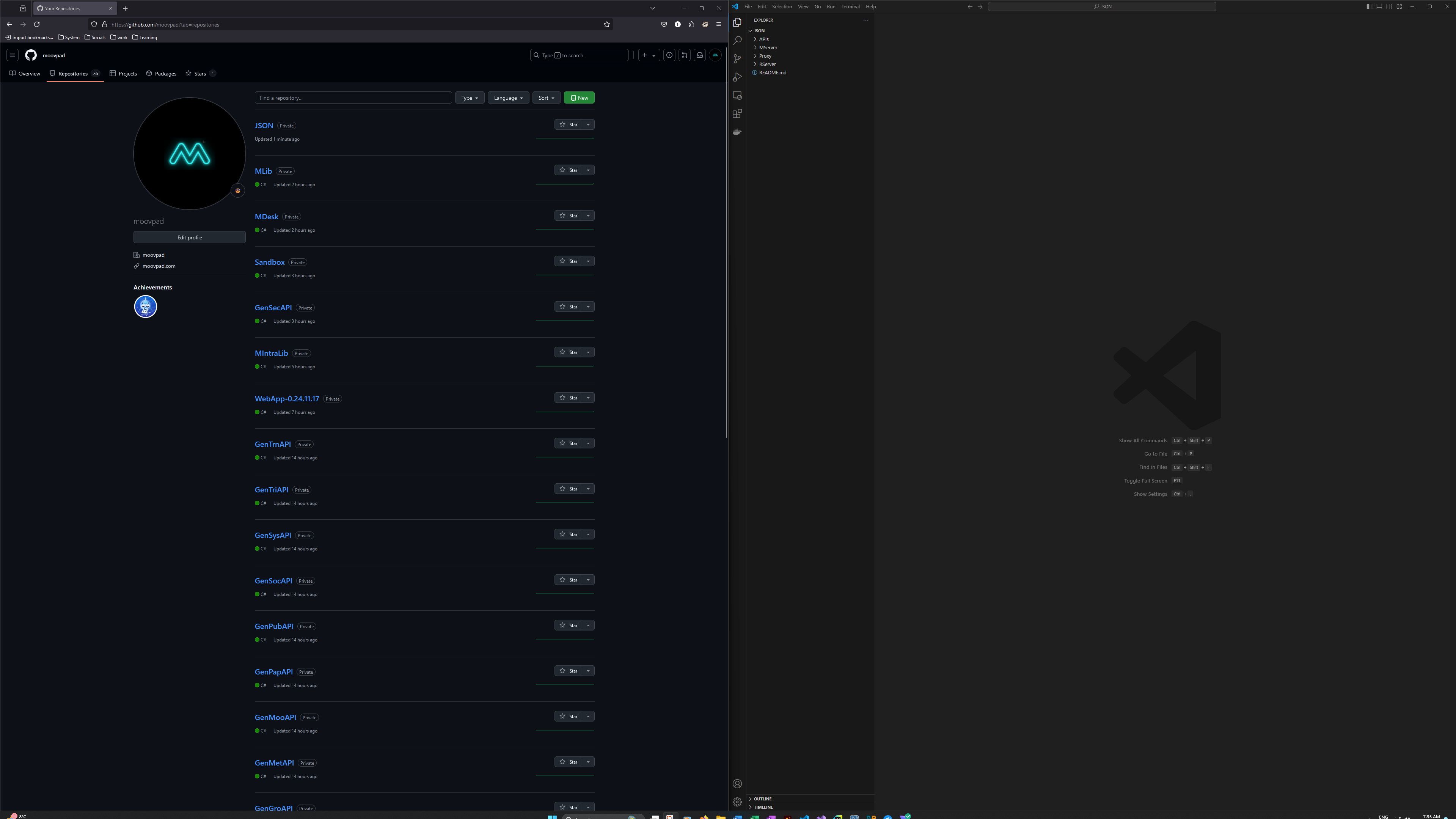Open the moovpad.com website link
The width and height of the screenshot is (1456, 819).
[159, 266]
